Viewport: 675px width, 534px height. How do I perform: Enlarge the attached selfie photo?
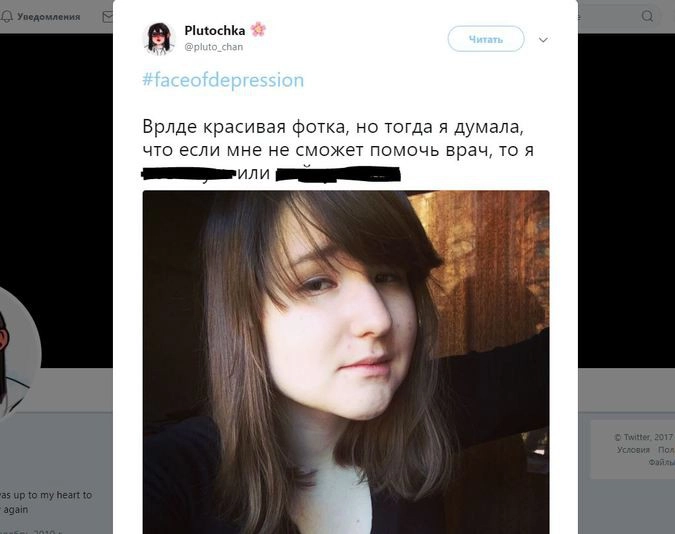pyautogui.click(x=346, y=362)
